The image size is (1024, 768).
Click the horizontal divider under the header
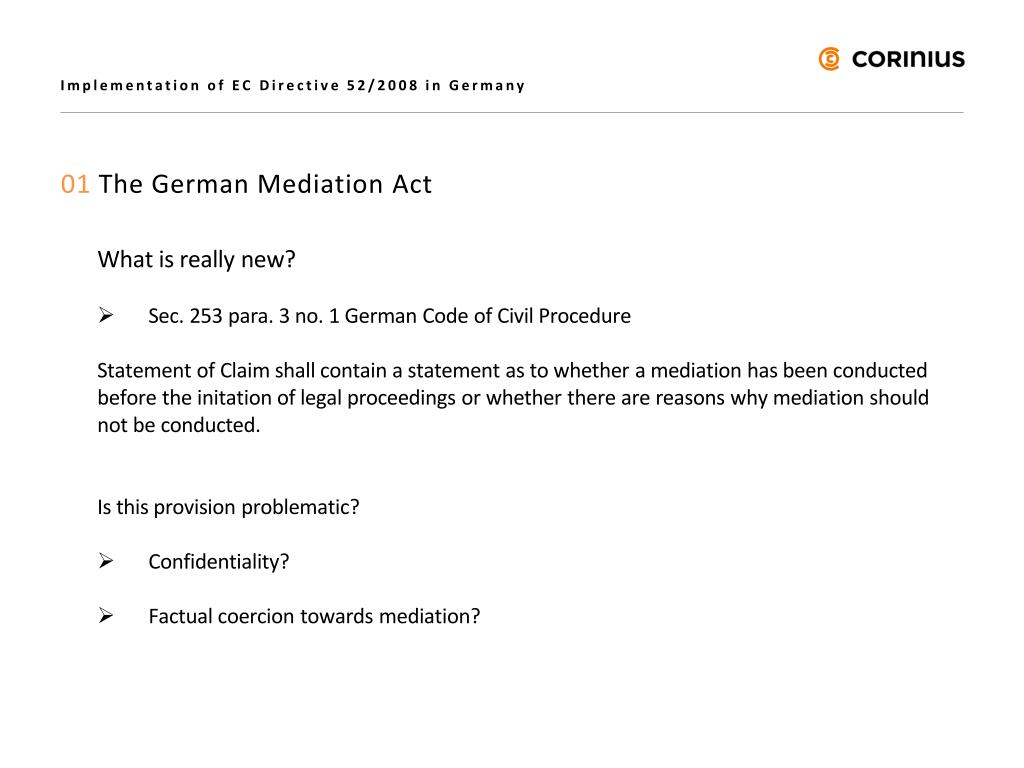pos(512,112)
